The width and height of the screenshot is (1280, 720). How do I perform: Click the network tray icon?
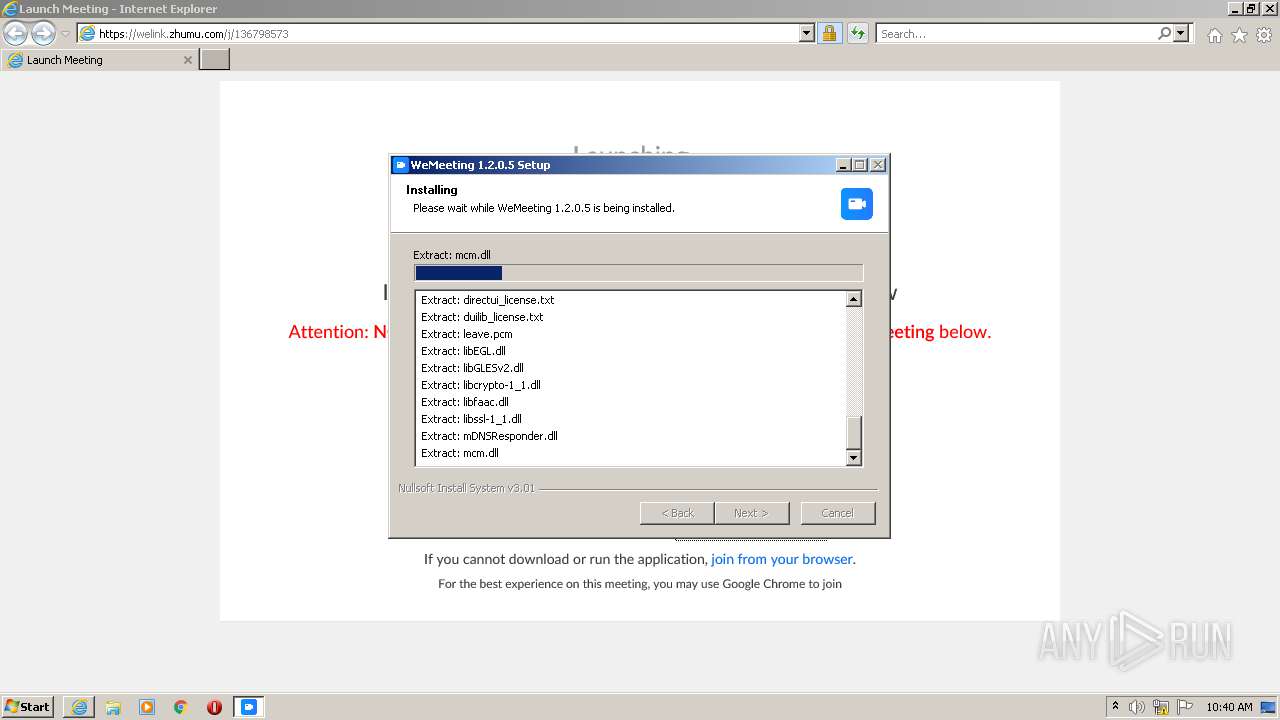click(x=1161, y=707)
